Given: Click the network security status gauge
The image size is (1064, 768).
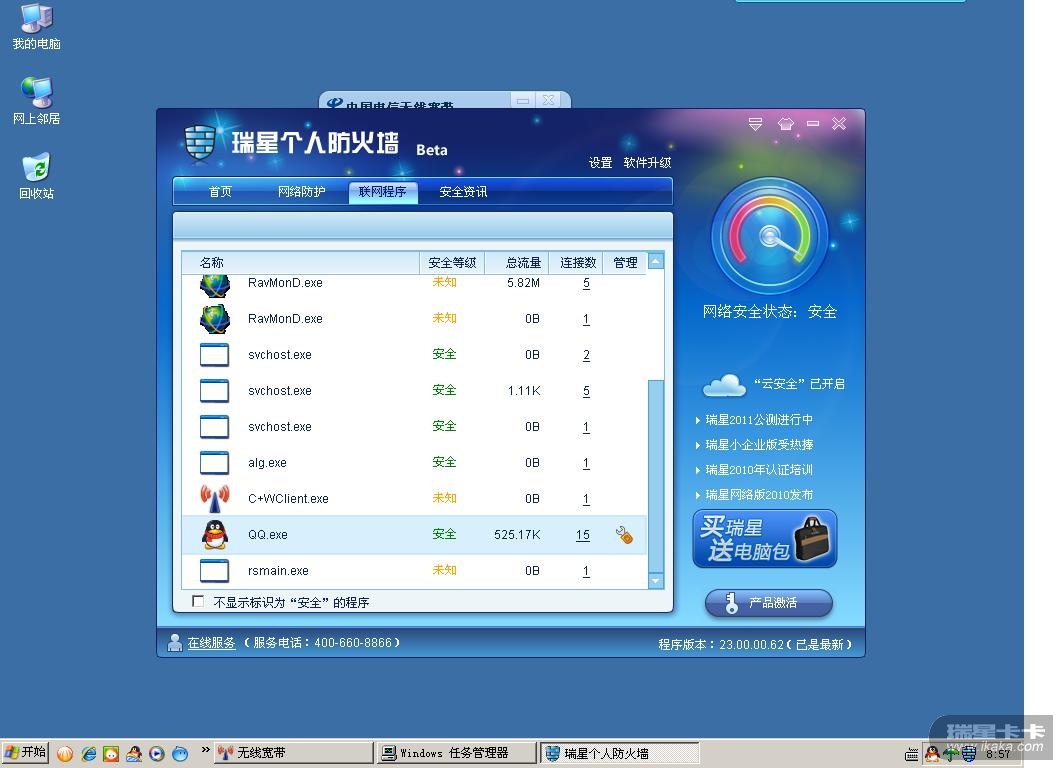Looking at the screenshot, I should [770, 237].
